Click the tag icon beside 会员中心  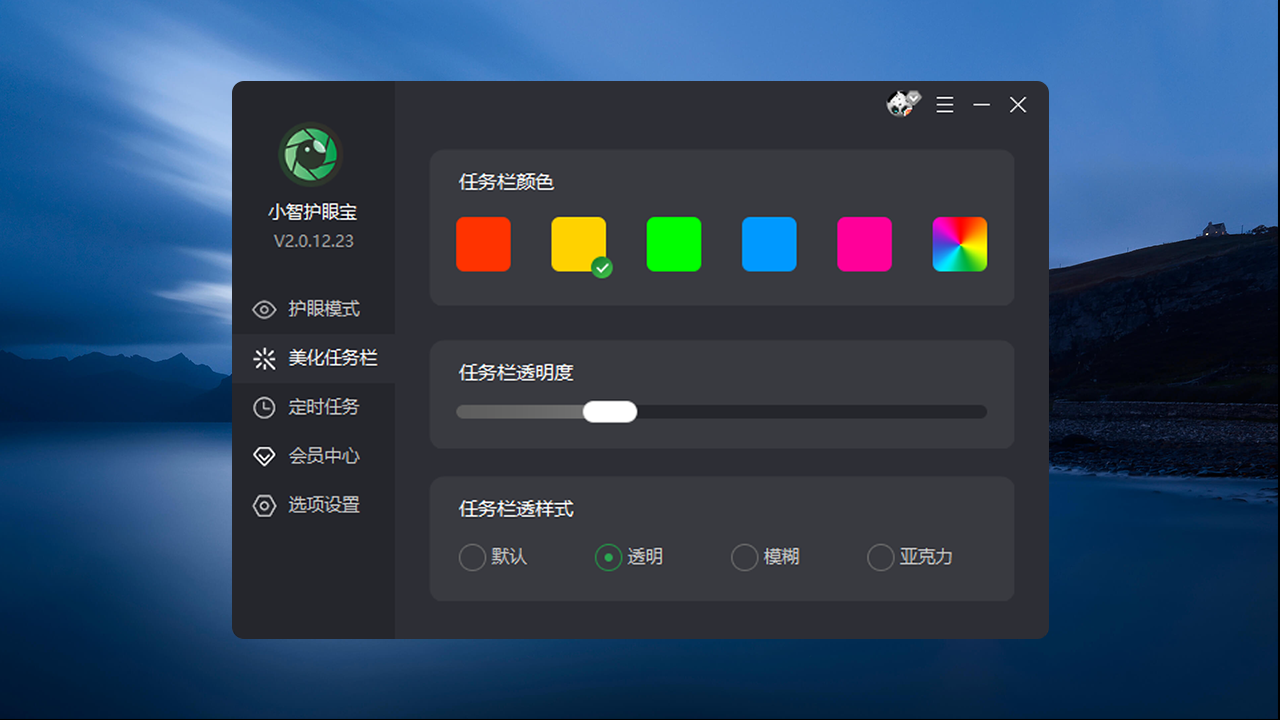(264, 456)
